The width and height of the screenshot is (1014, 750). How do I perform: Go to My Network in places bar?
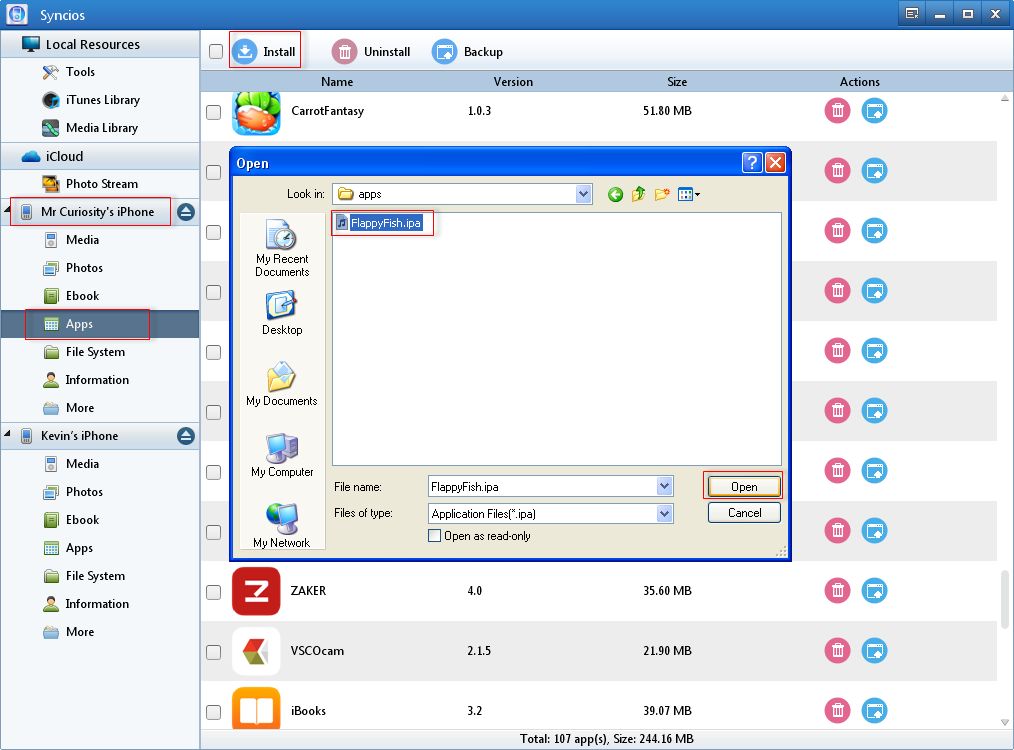coord(282,526)
